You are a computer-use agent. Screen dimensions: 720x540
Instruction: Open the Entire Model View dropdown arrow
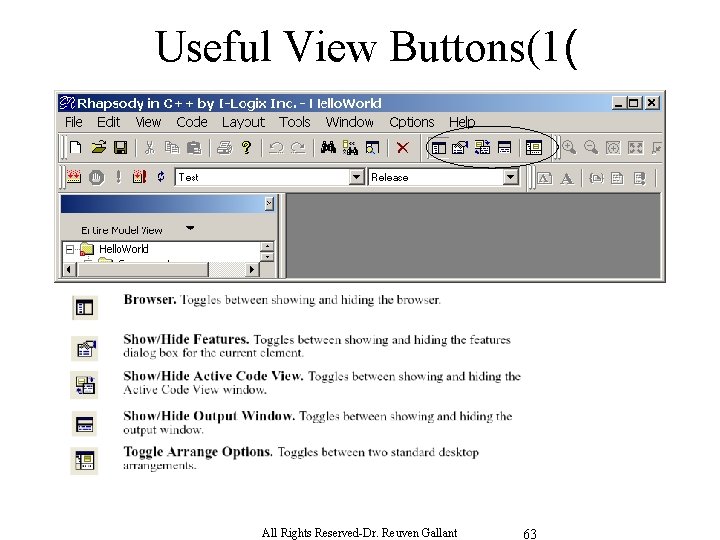(x=190, y=228)
